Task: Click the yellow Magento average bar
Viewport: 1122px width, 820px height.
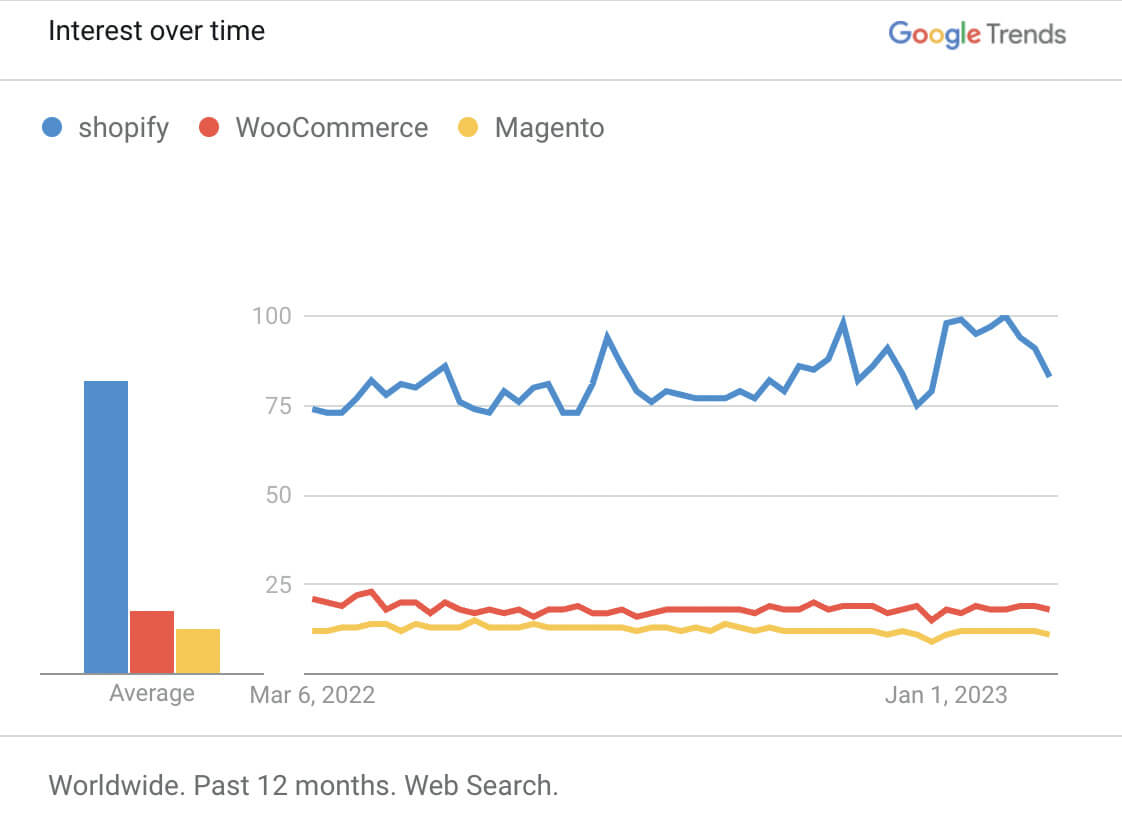Action: [x=198, y=651]
